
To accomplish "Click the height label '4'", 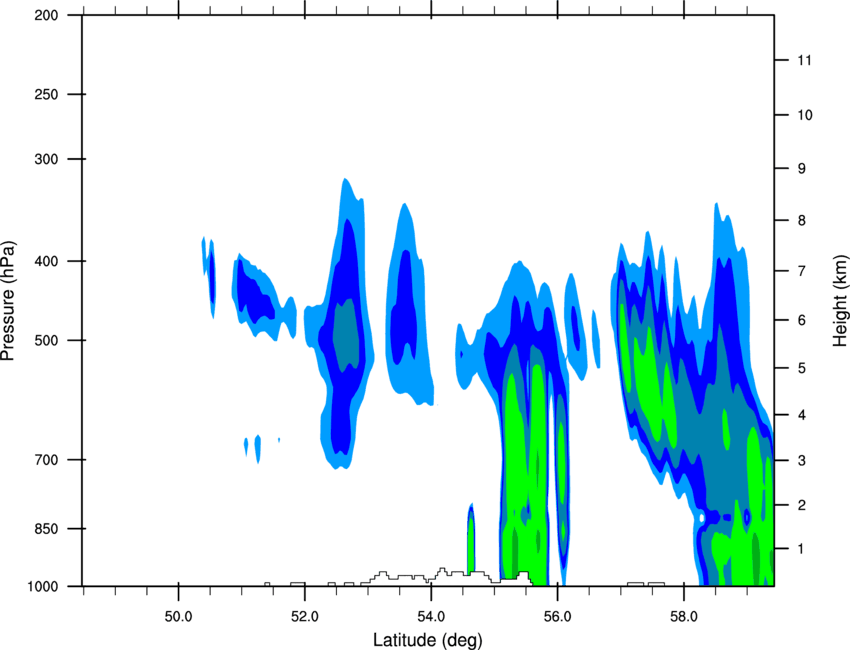I will (x=802, y=415).
